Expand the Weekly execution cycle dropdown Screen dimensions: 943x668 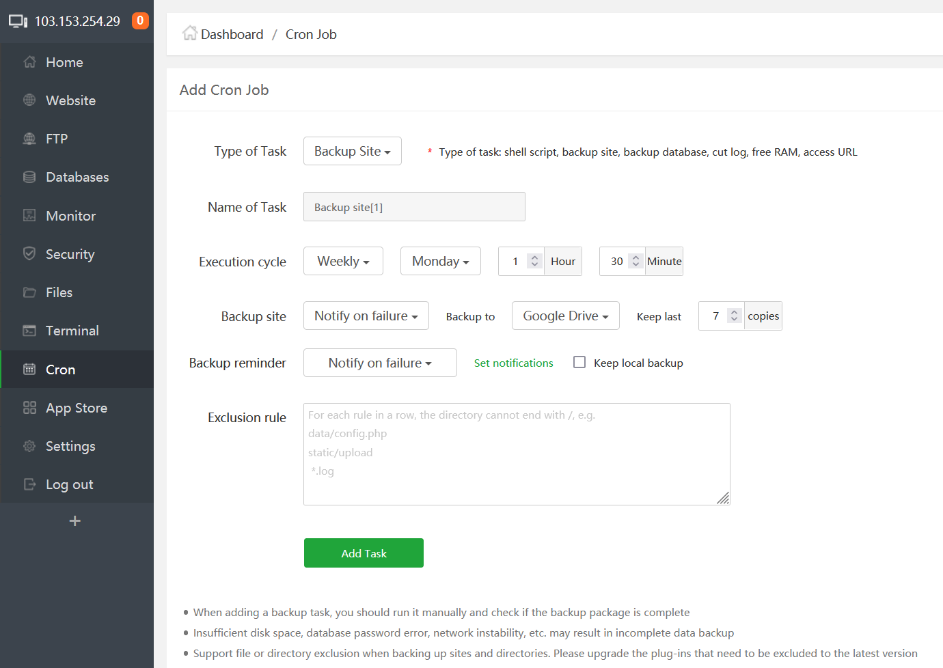[x=343, y=261]
